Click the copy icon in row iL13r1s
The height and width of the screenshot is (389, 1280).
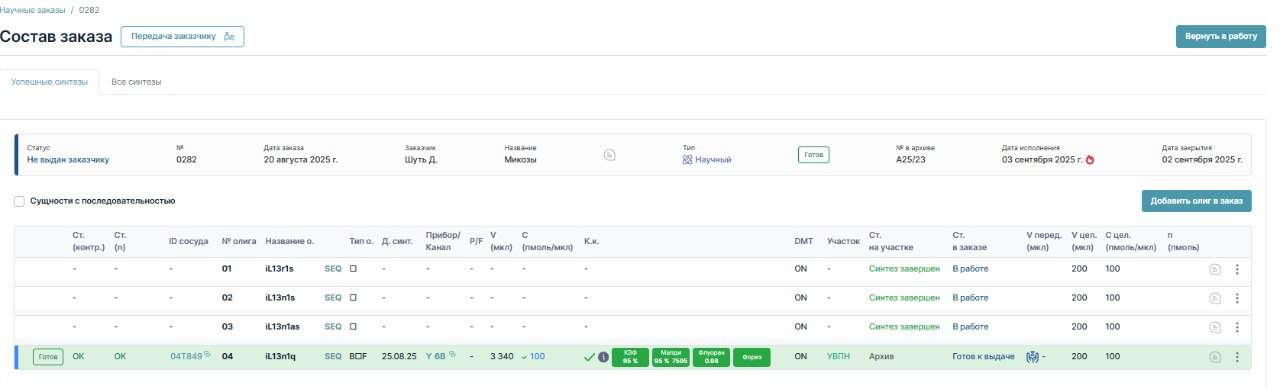(x=1216, y=270)
